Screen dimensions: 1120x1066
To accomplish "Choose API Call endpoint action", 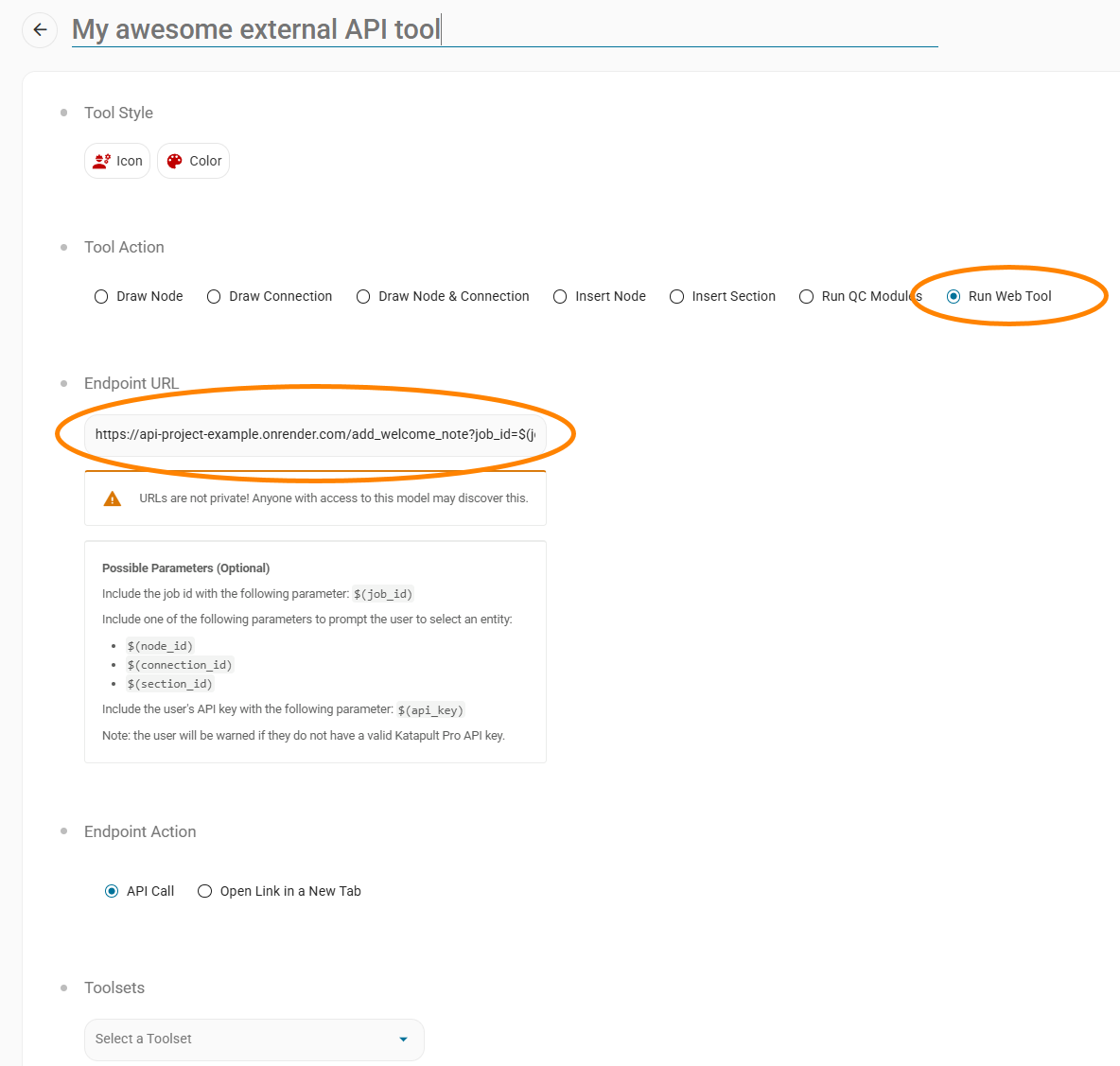I will tap(112, 891).
